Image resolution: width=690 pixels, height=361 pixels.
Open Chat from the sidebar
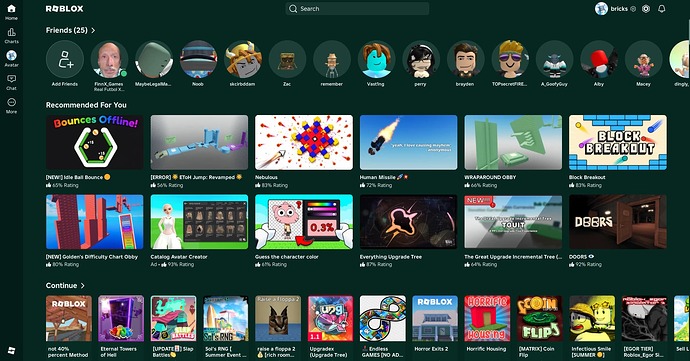(x=11, y=82)
